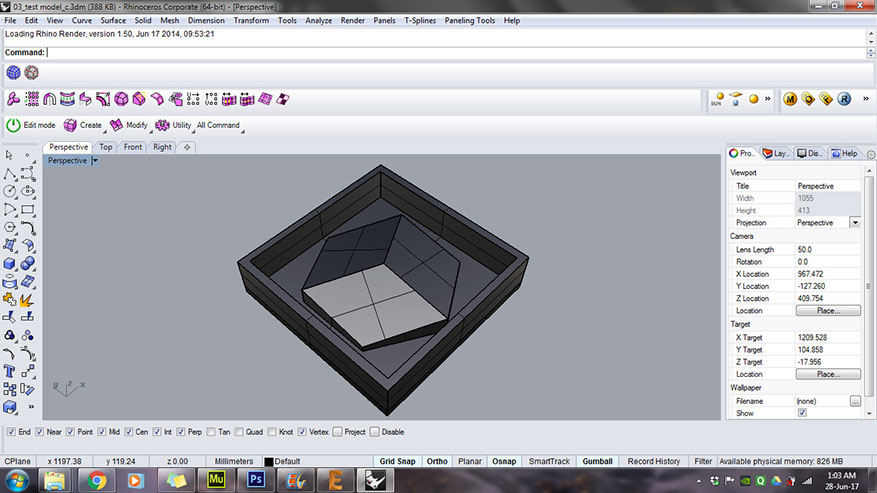Viewport: 877px width, 493px height.
Task: Toggle Gumball in status bar
Action: coord(597,462)
